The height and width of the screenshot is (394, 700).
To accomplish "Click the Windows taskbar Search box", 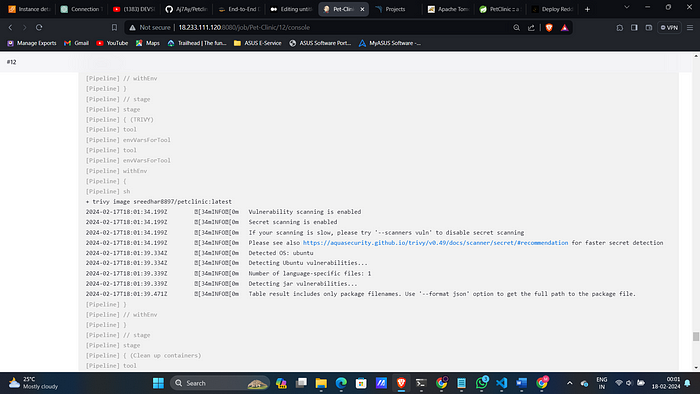I will click(220, 383).
